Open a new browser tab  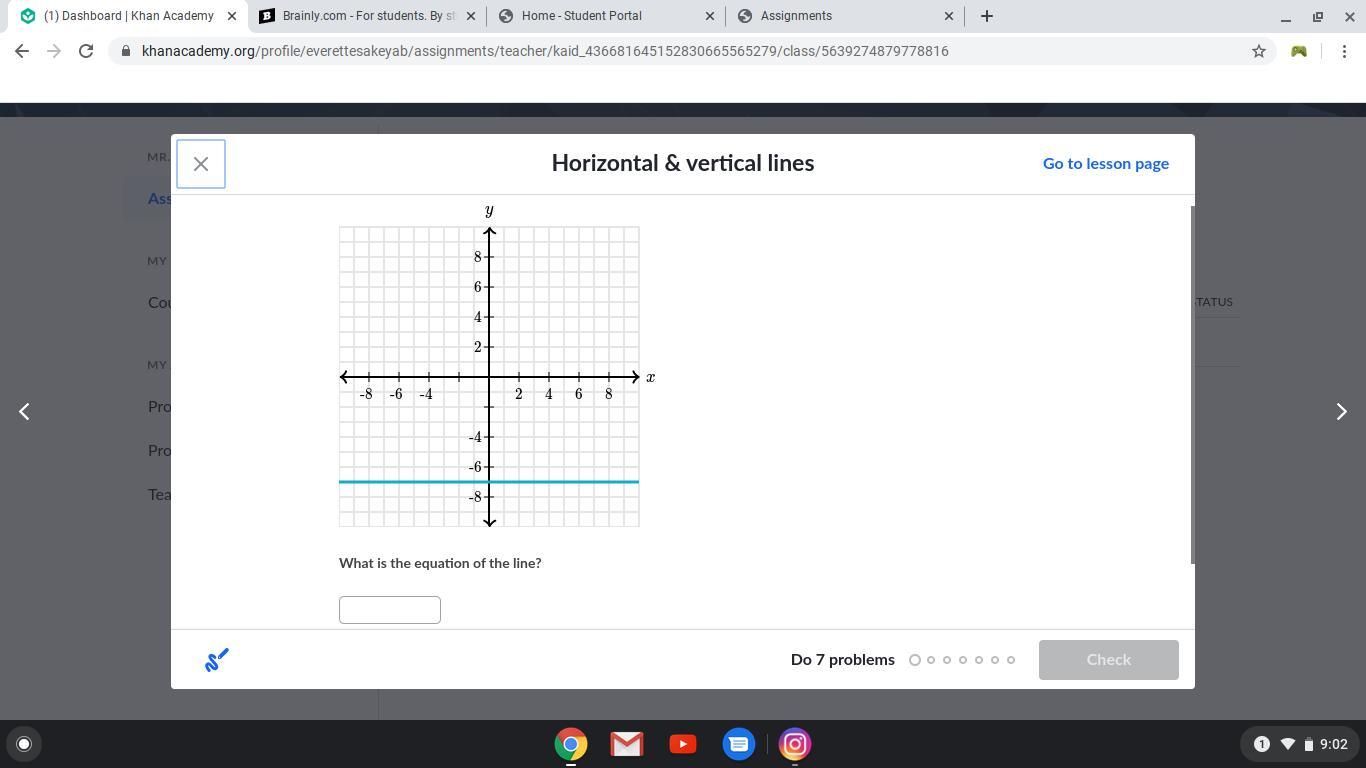[x=987, y=16]
